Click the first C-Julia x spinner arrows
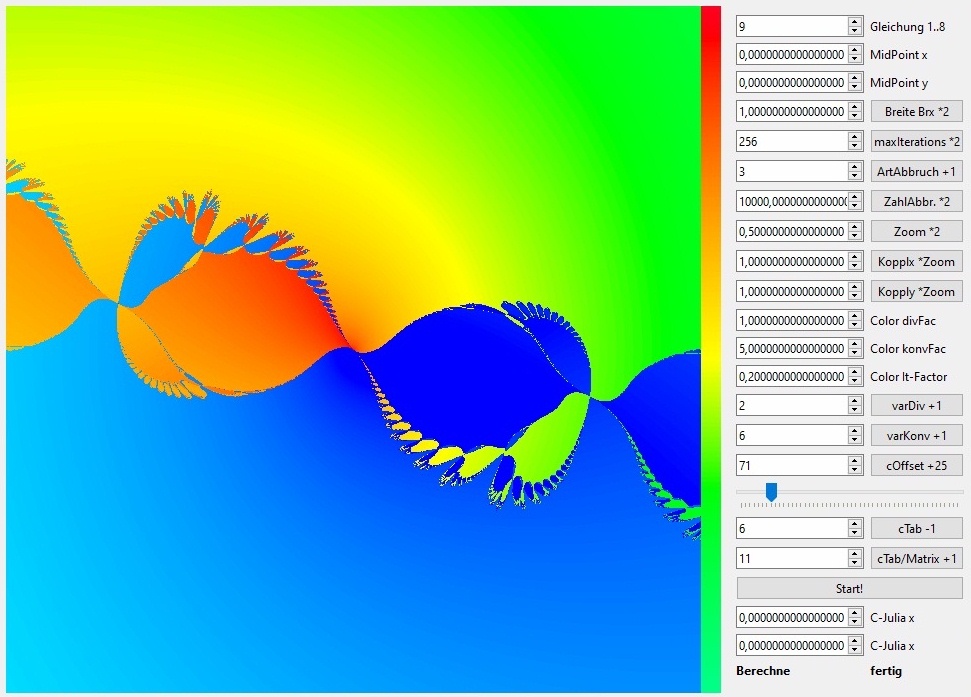Screen dimensions: 971x697 click(x=855, y=618)
